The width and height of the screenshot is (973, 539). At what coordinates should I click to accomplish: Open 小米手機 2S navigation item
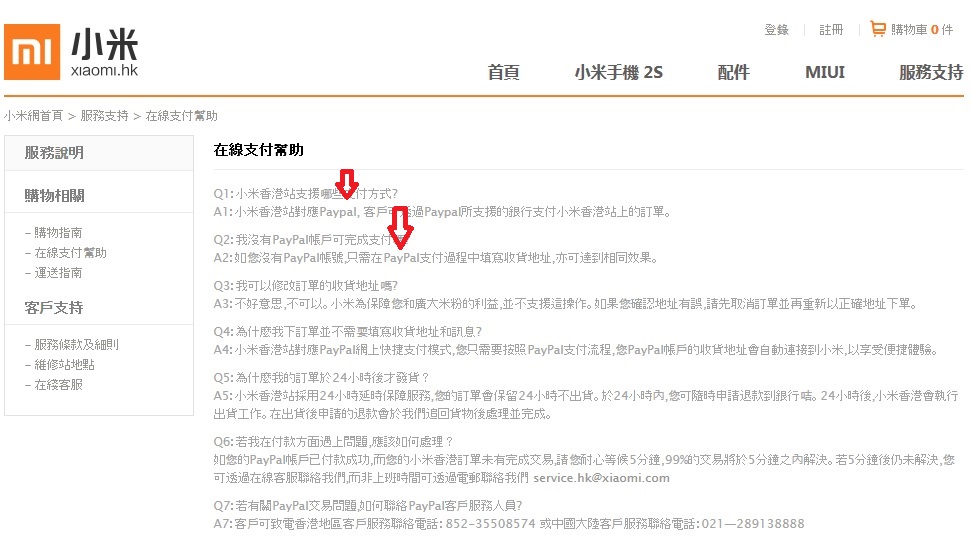[x=619, y=73]
